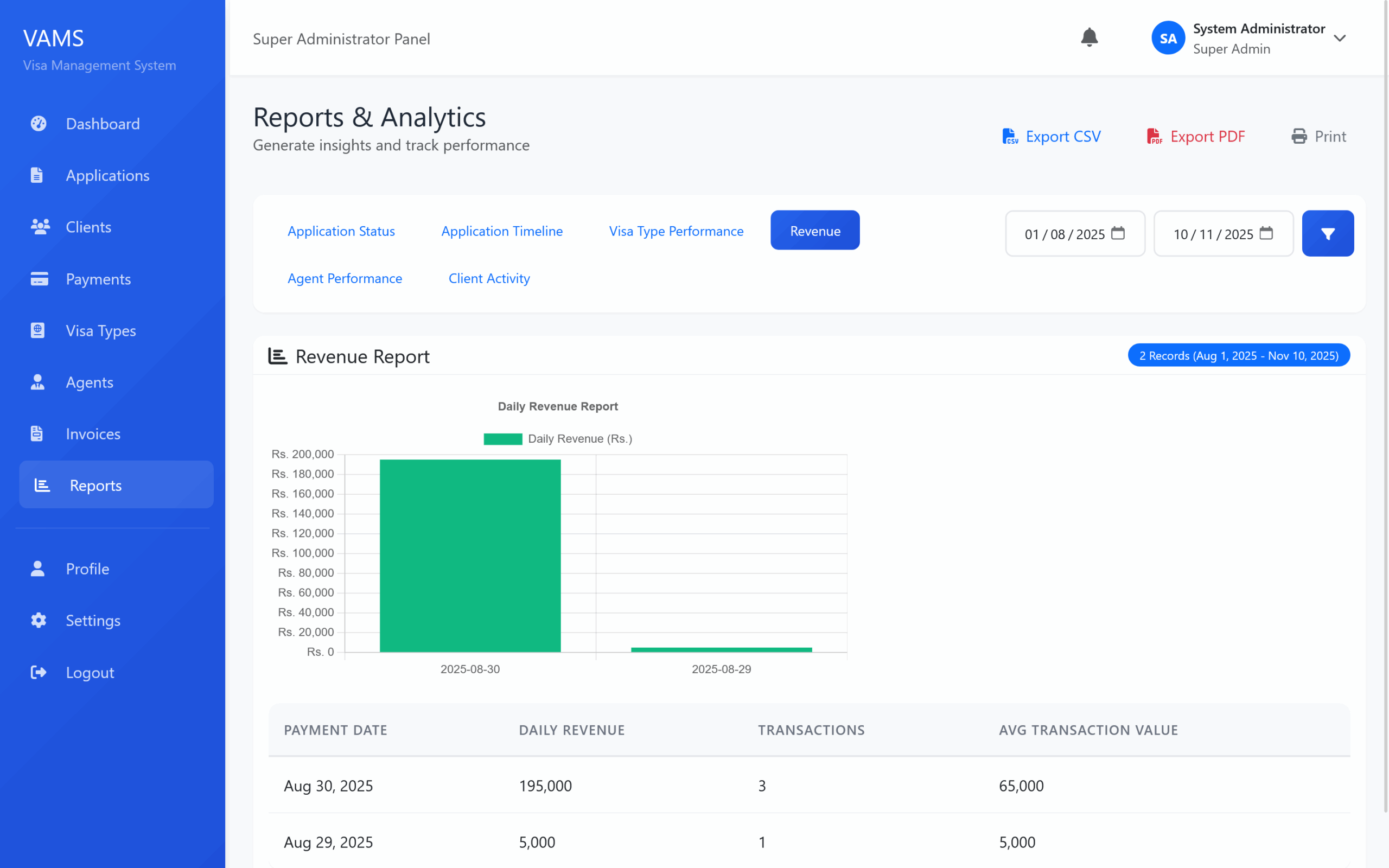Viewport: 1389px width, 868px height.
Task: Select the Agent Performance report tab
Action: [x=345, y=278]
